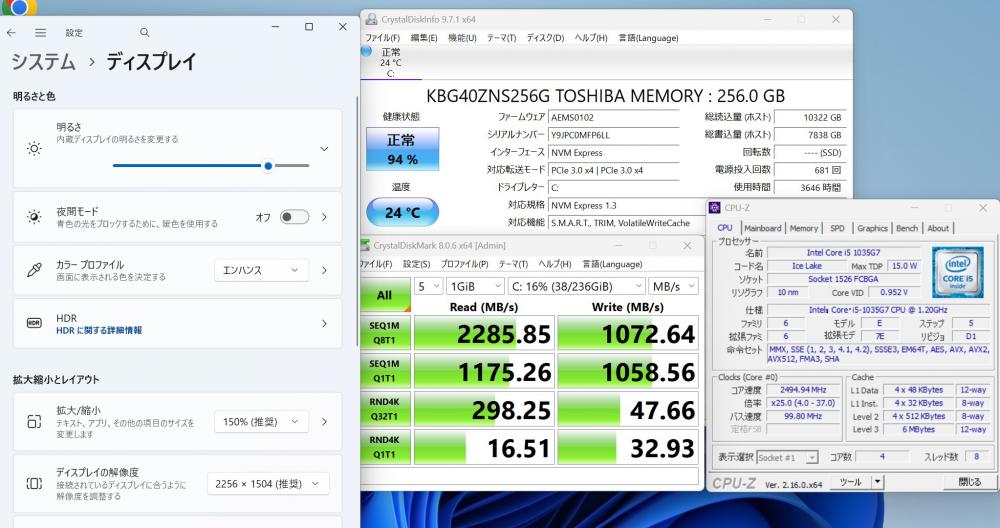Click the brightness sun icon
1000x528 pixels.
tap(34, 149)
